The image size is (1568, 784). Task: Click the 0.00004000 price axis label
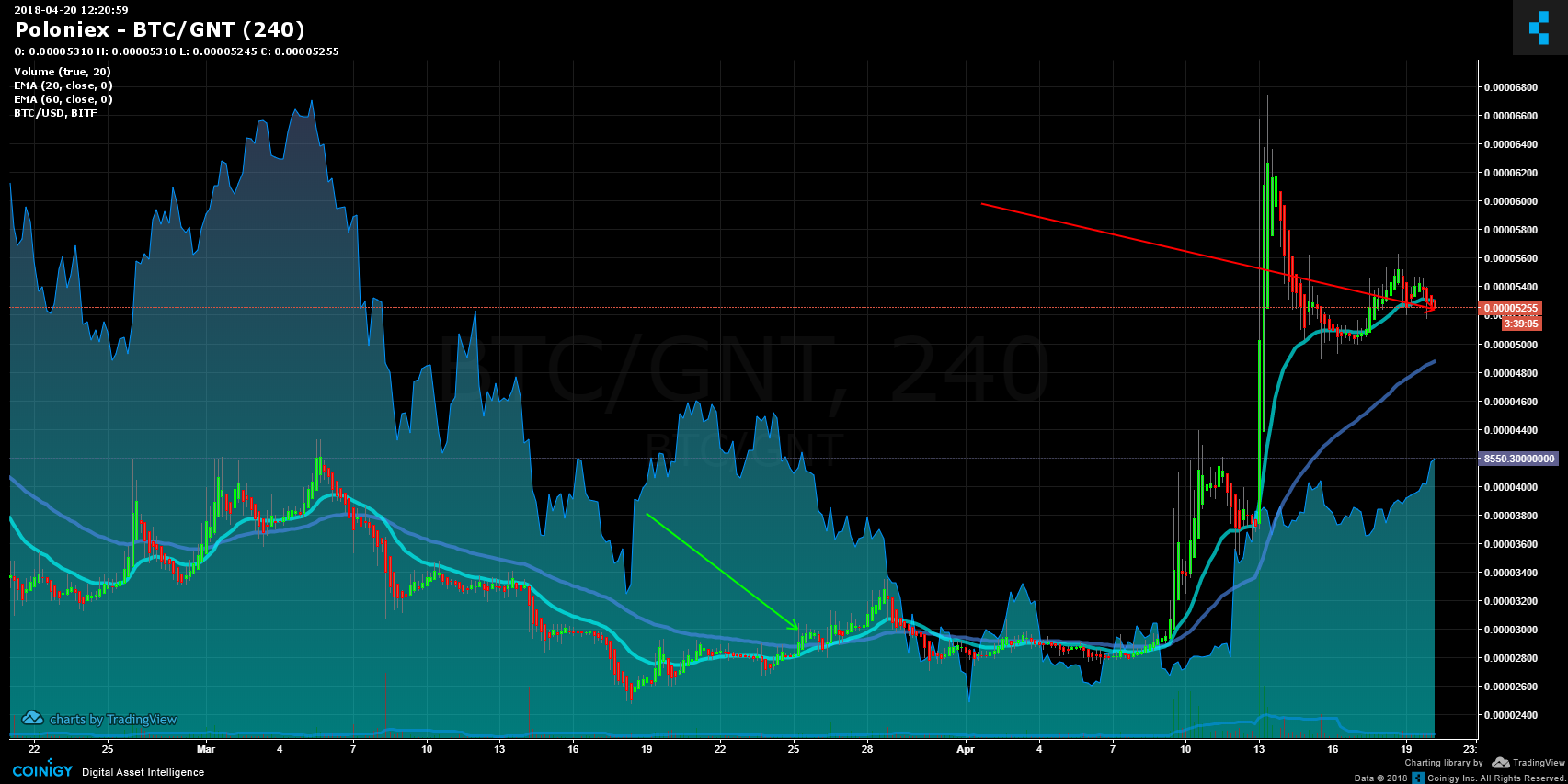[1510, 487]
